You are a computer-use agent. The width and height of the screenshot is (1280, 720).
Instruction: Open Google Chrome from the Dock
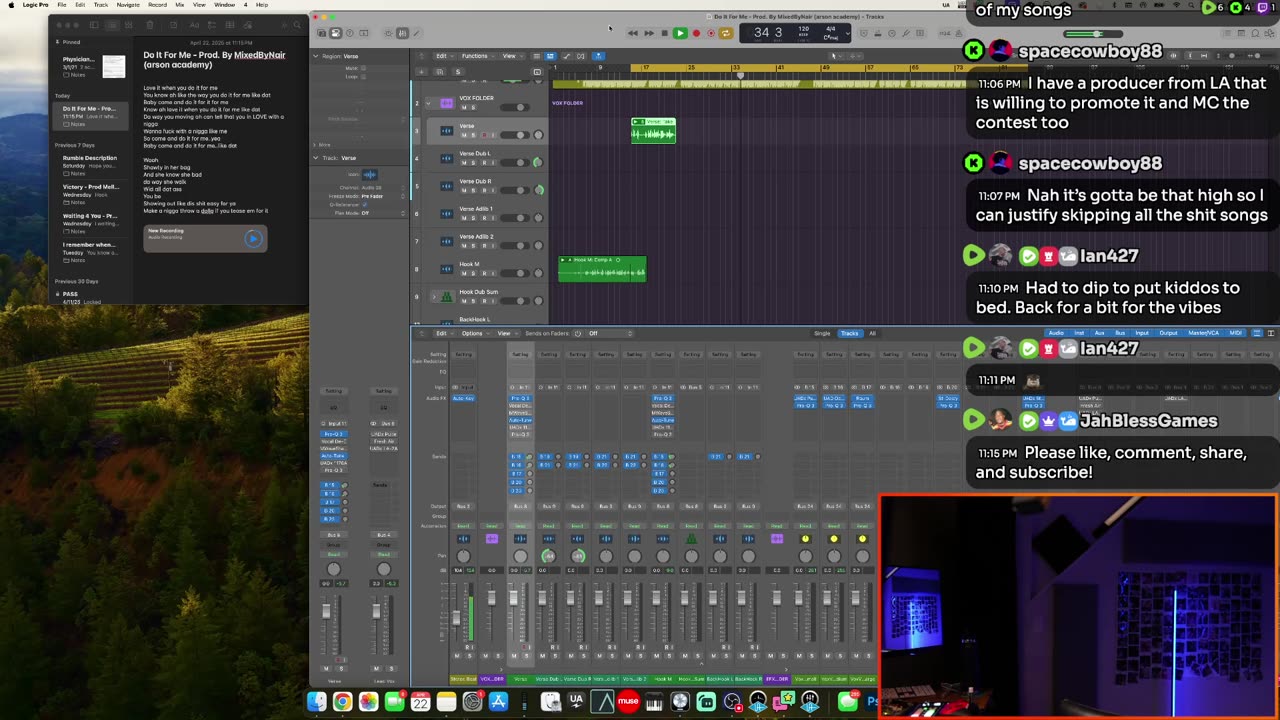(x=342, y=702)
